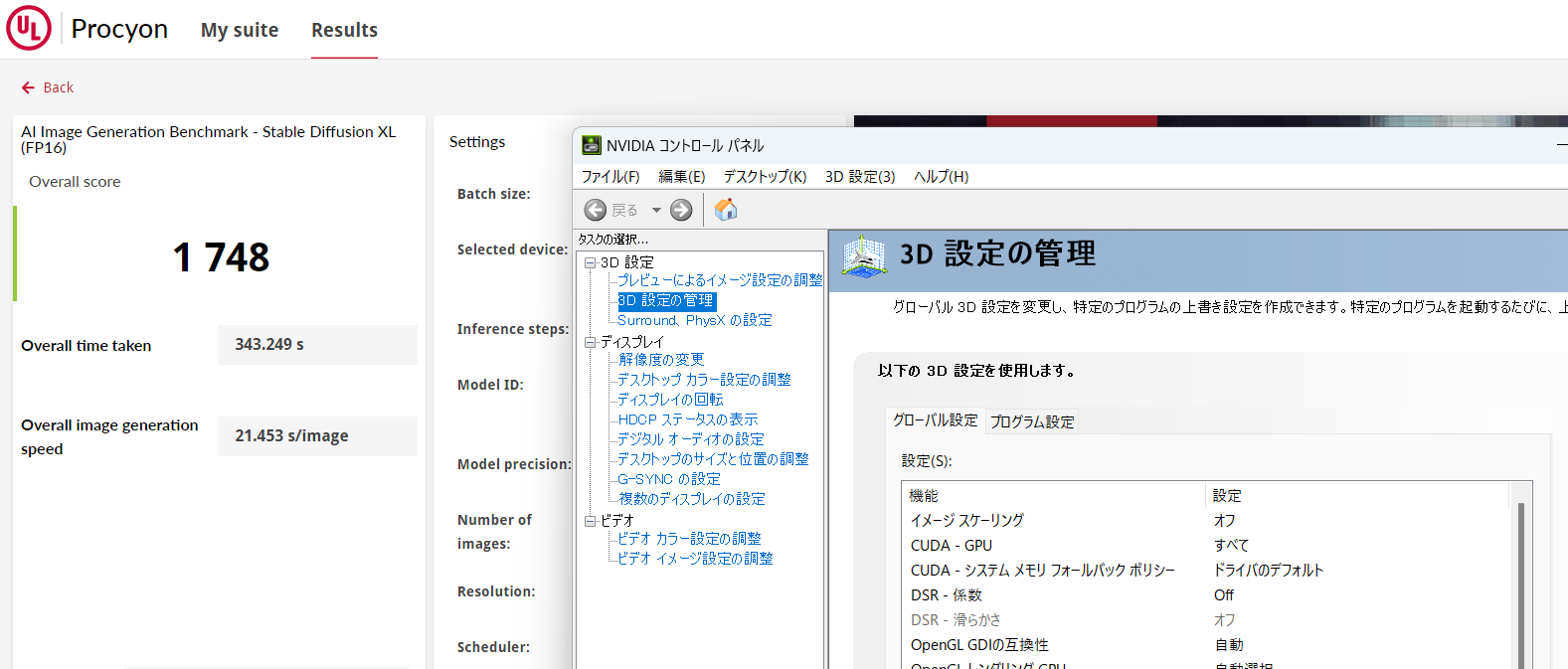Viewport: 1568px width, 669px height.
Task: Click the back arrow button in NVIDIA toolbar
Action: point(596,210)
